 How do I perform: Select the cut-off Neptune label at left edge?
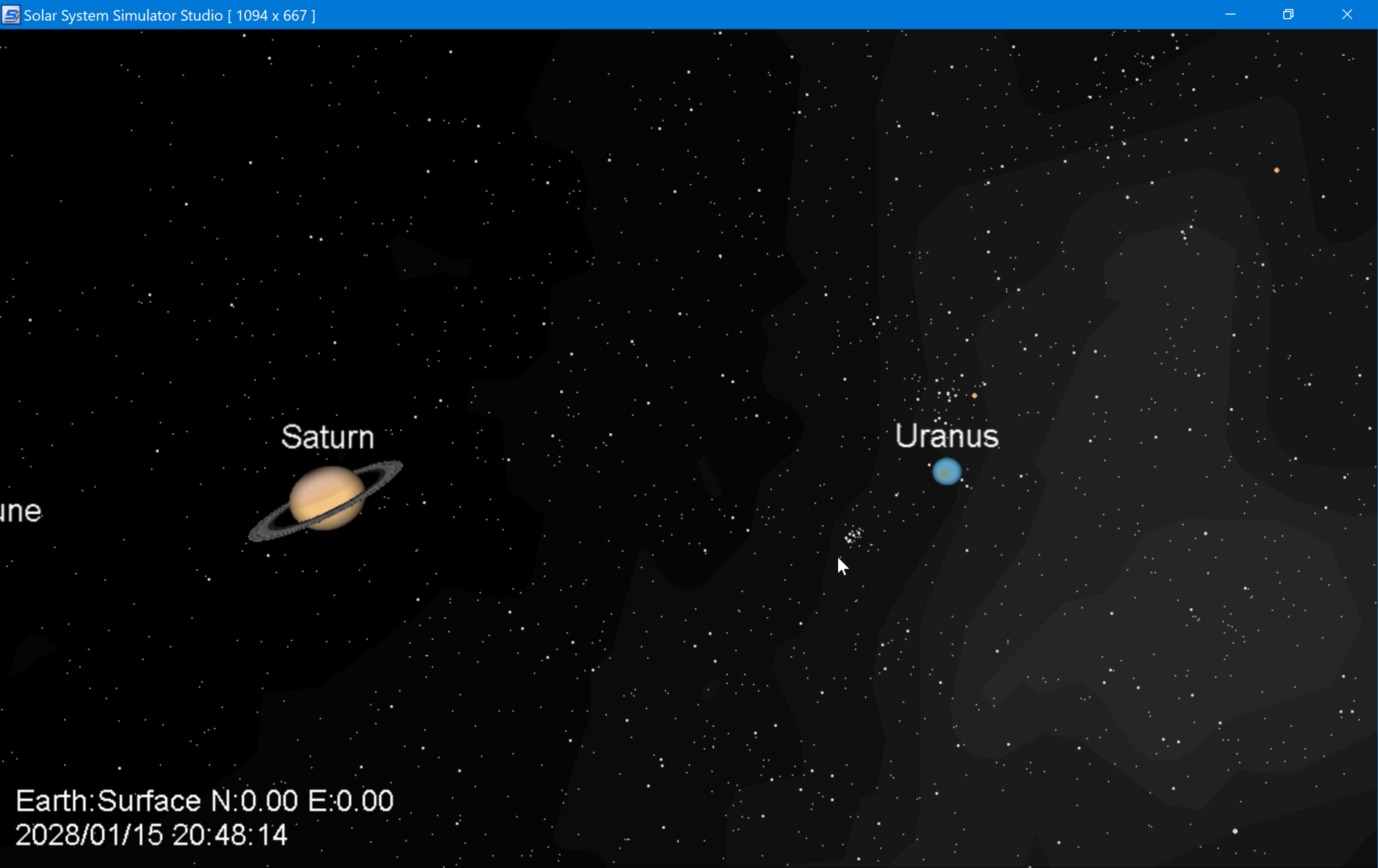tap(21, 511)
